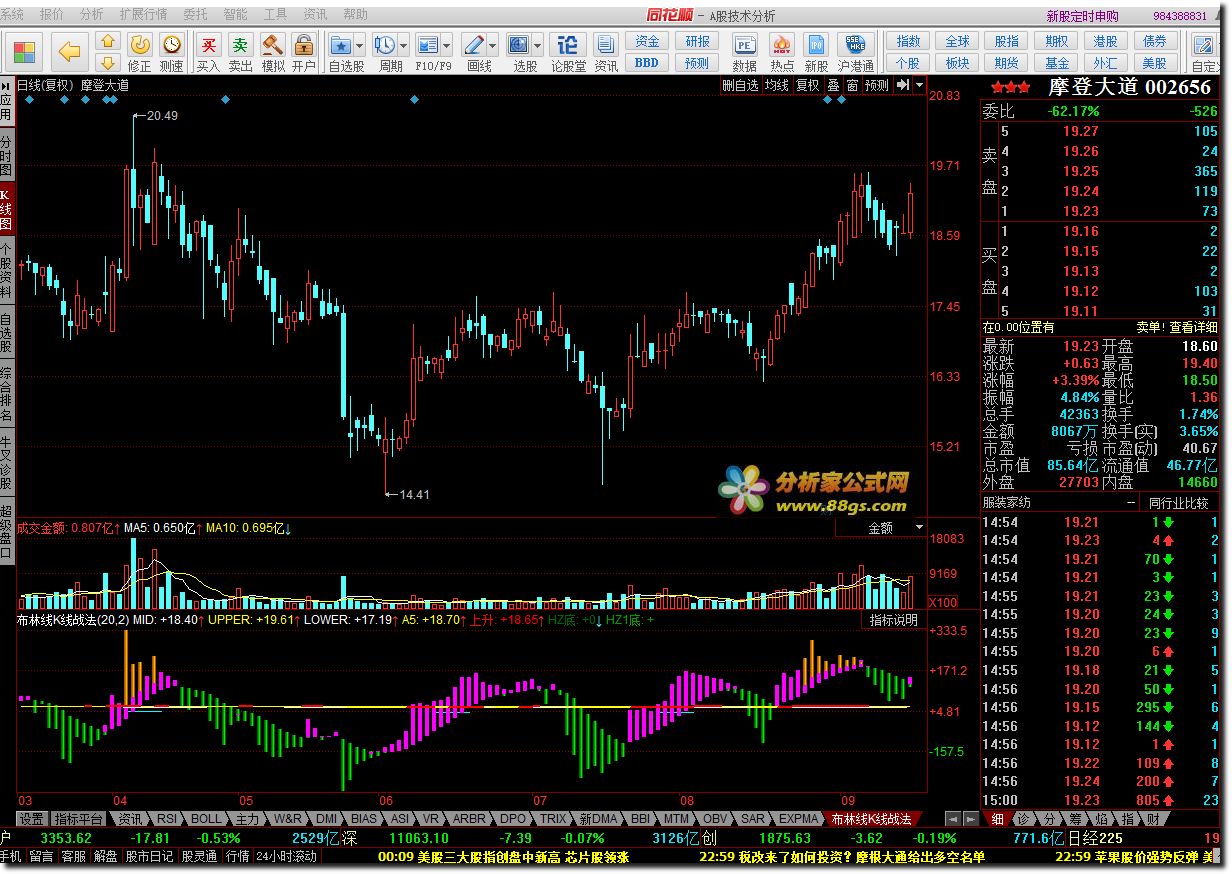The width and height of the screenshot is (1232, 874).
Task: Switch to the BOLL indicator tab
Action: (206, 818)
